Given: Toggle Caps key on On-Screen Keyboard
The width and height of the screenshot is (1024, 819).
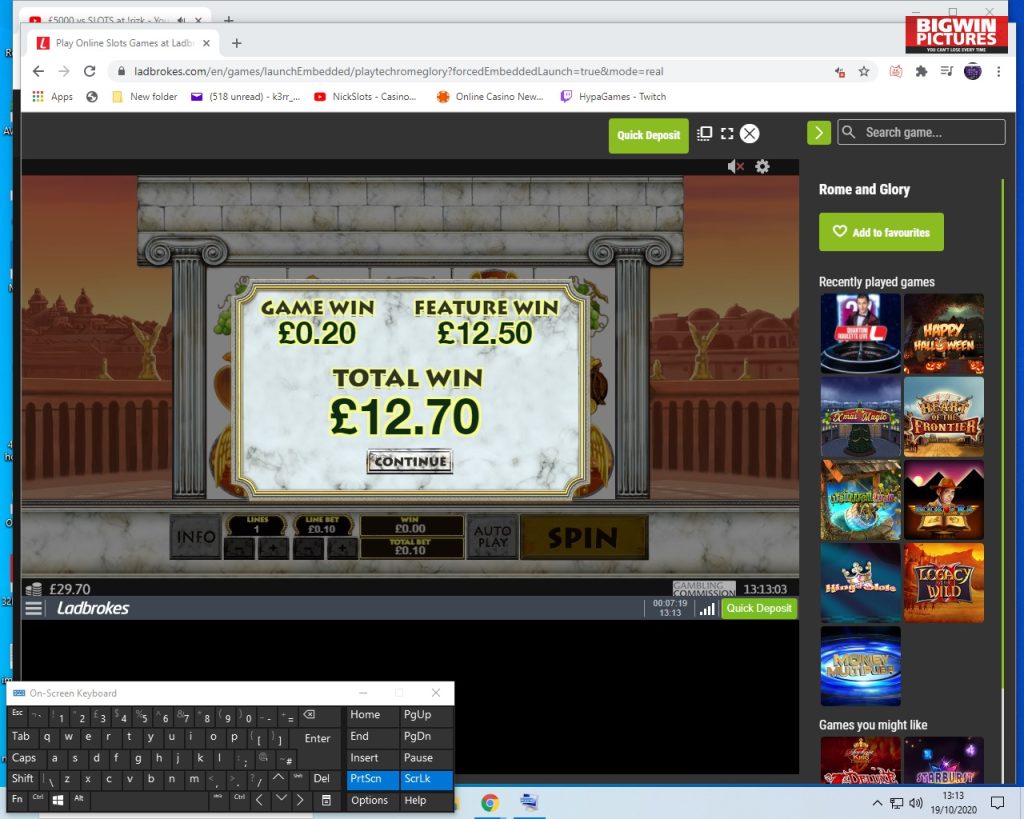Looking at the screenshot, I should (24, 758).
